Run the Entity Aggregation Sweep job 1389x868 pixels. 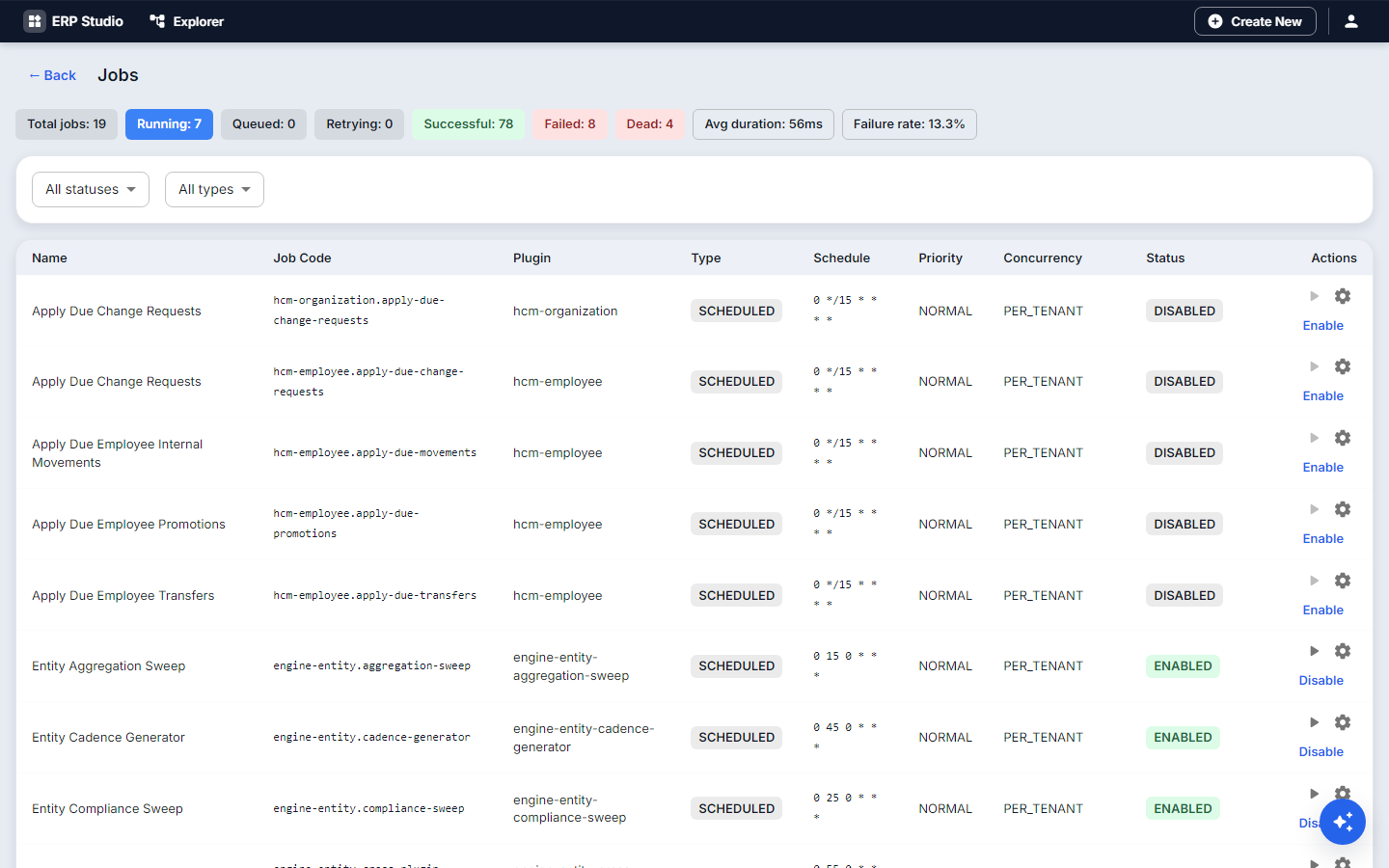[x=1314, y=651]
